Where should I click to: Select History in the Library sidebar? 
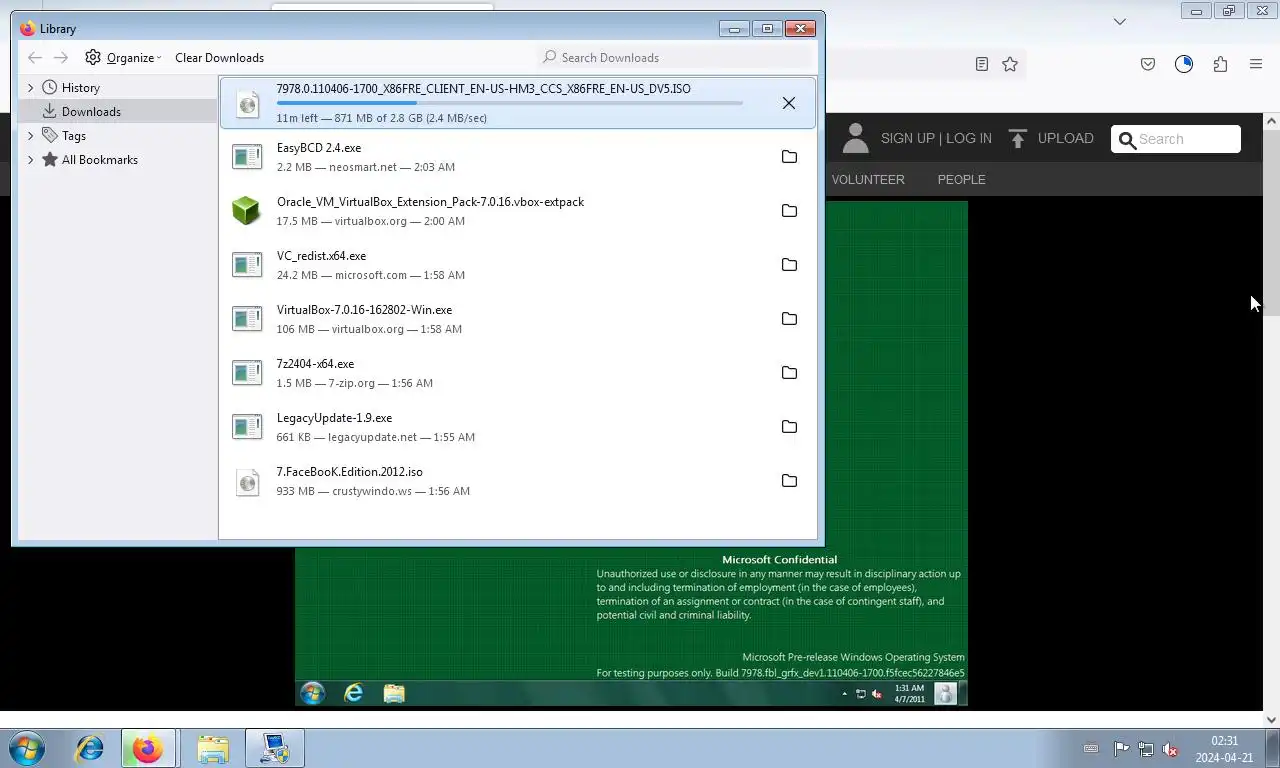click(x=80, y=88)
